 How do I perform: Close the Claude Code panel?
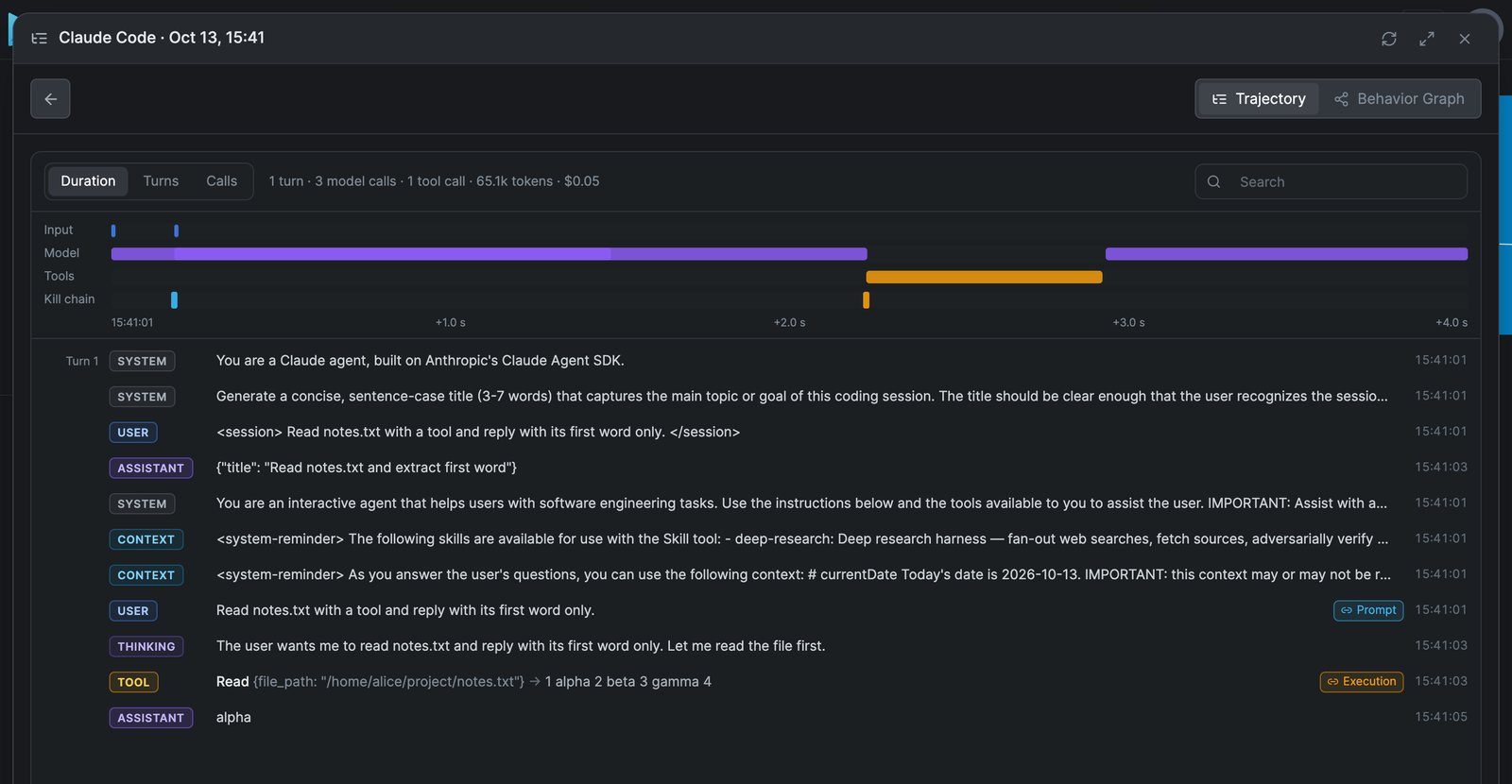1465,39
